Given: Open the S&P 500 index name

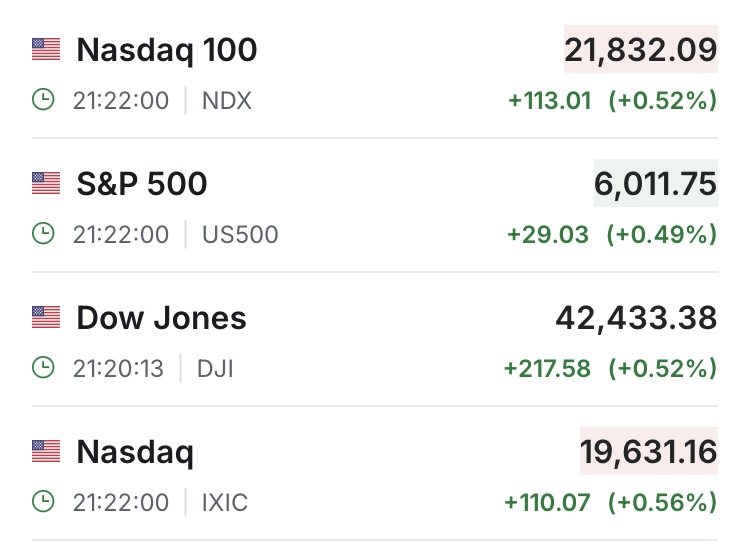Looking at the screenshot, I should [142, 183].
